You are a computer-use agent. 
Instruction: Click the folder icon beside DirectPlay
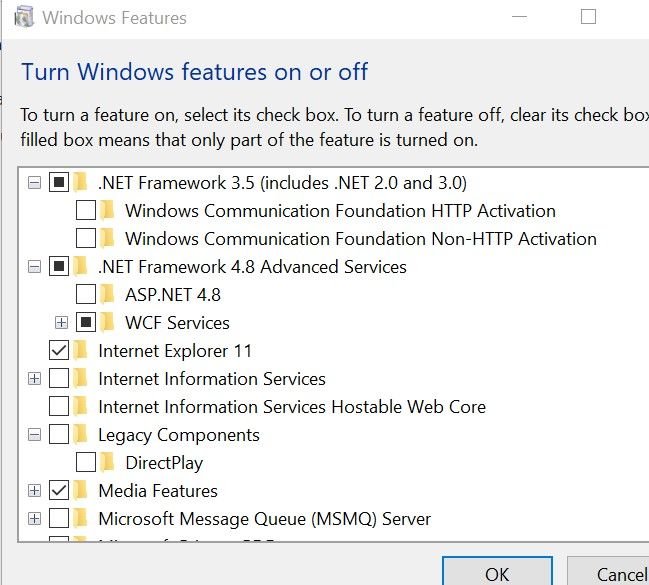pyautogui.click(x=108, y=463)
